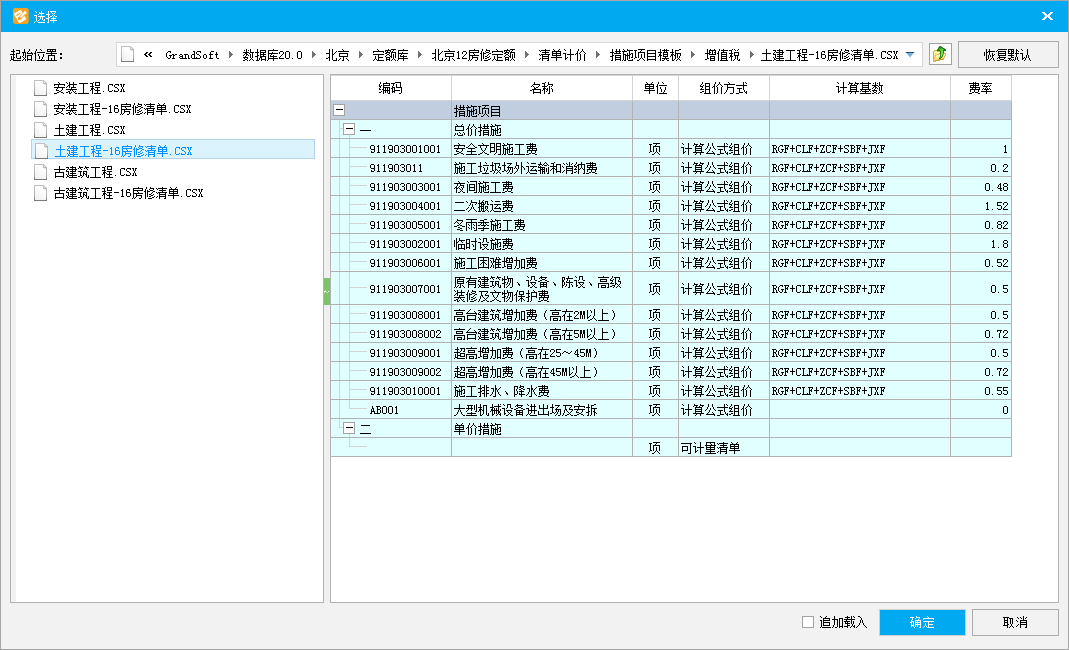Image resolution: width=1069 pixels, height=650 pixels.
Task: Enable the 追加载入 checkbox
Action: pos(808,622)
